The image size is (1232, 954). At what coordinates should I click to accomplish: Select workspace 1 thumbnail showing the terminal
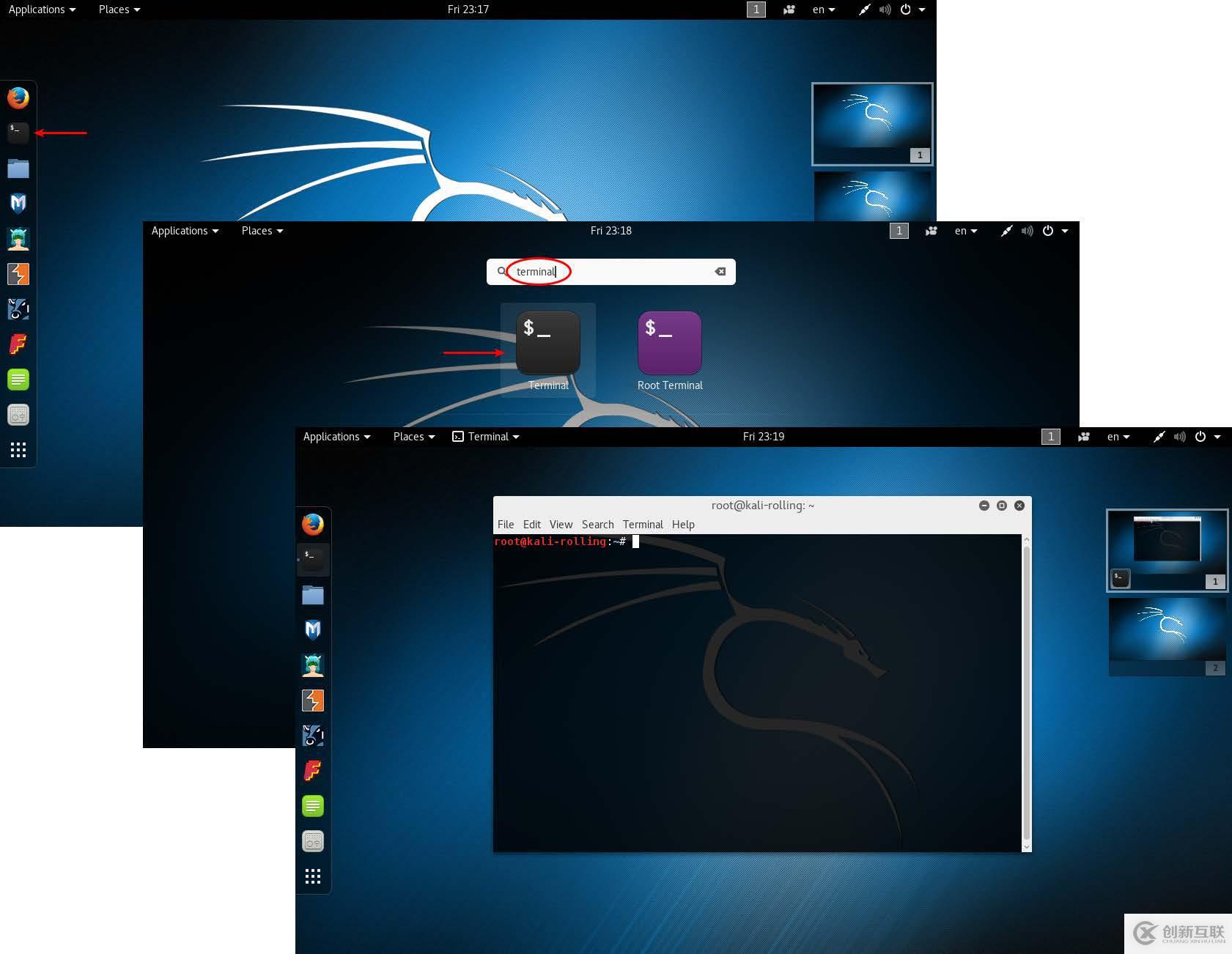[1167, 550]
